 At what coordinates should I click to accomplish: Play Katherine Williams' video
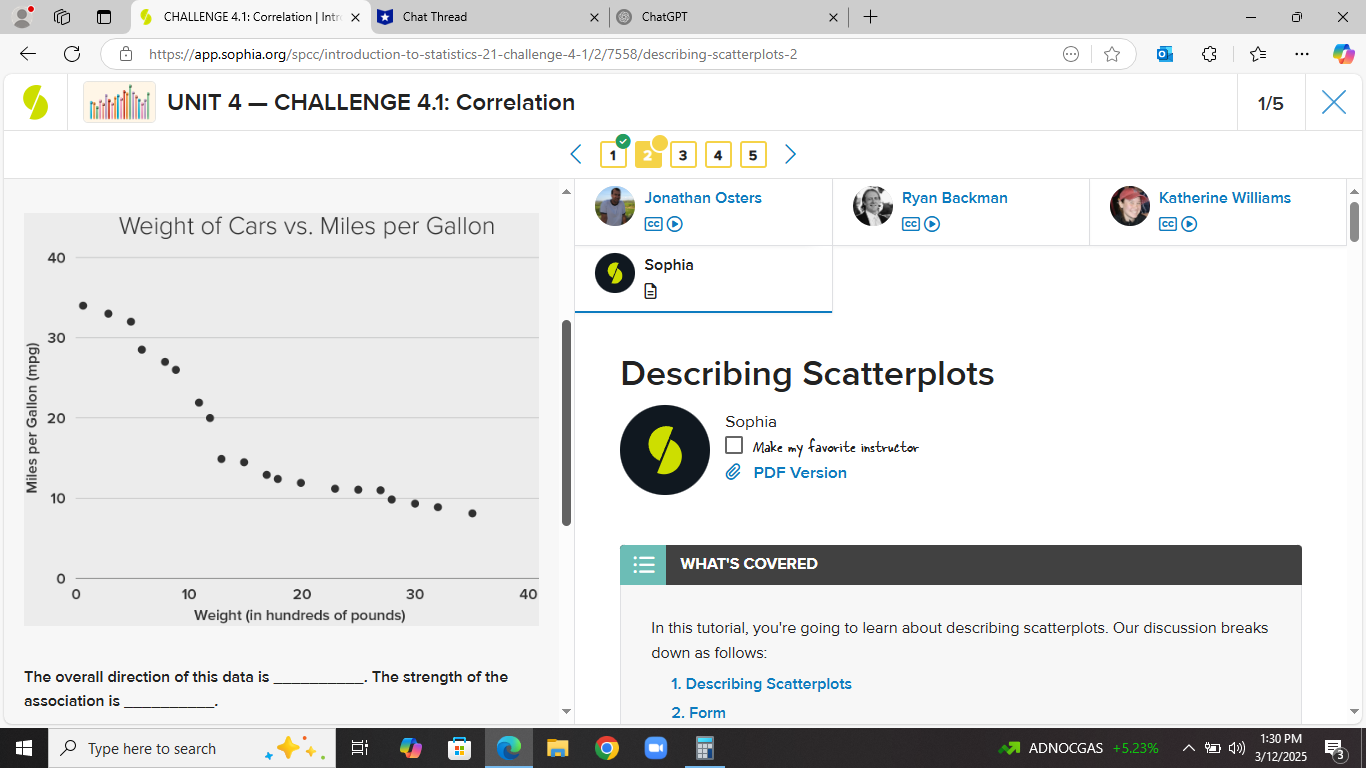coord(1188,224)
